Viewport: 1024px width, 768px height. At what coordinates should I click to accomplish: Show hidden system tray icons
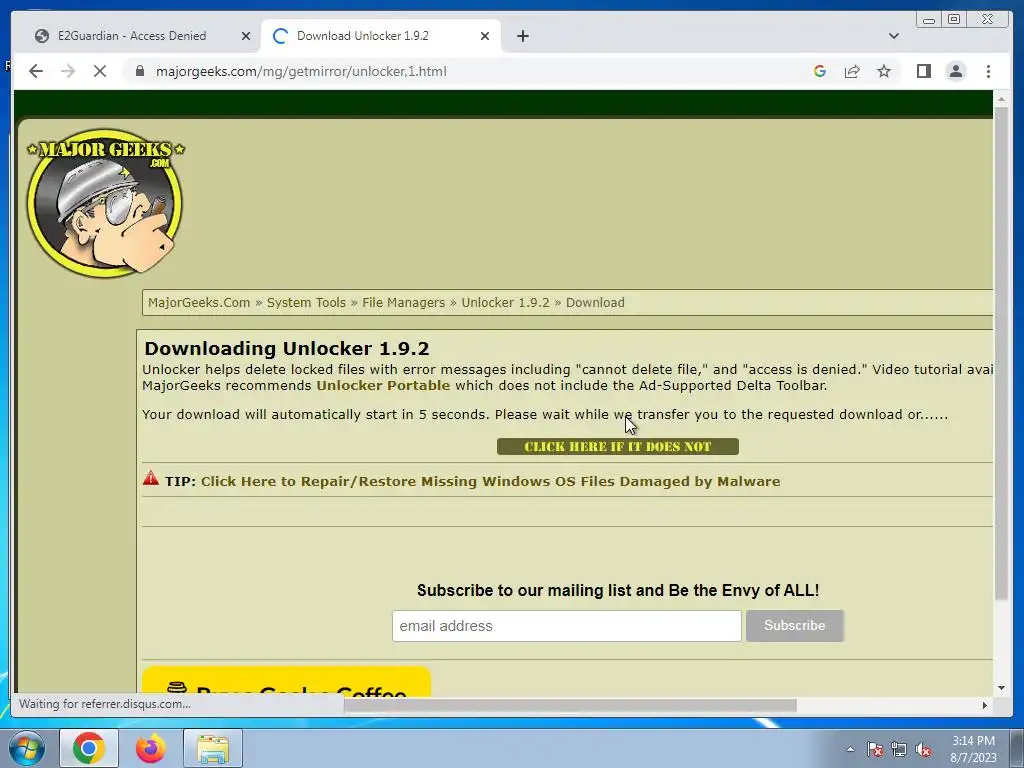point(850,749)
